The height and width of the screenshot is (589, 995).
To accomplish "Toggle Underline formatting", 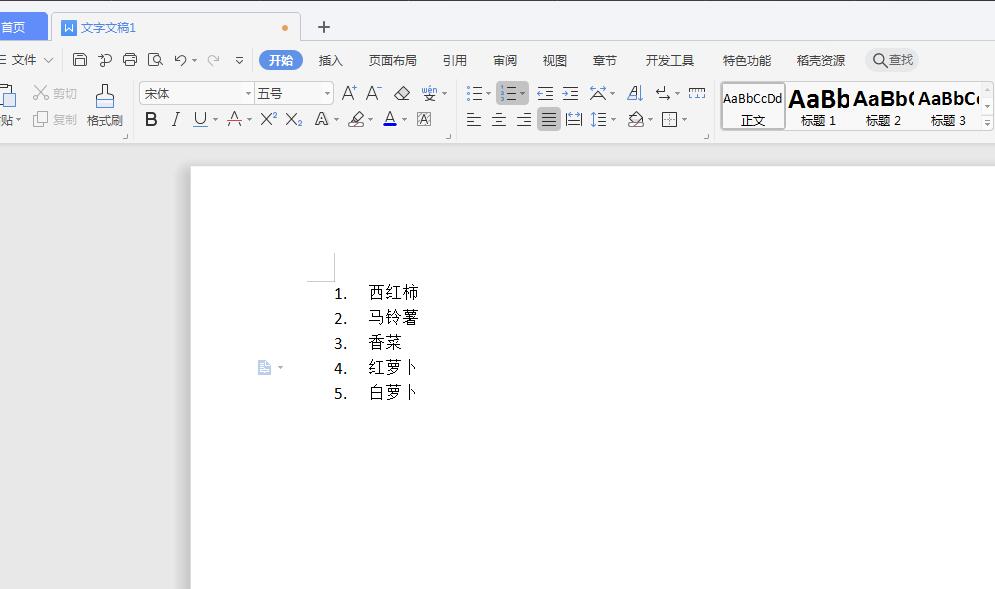I will point(201,119).
